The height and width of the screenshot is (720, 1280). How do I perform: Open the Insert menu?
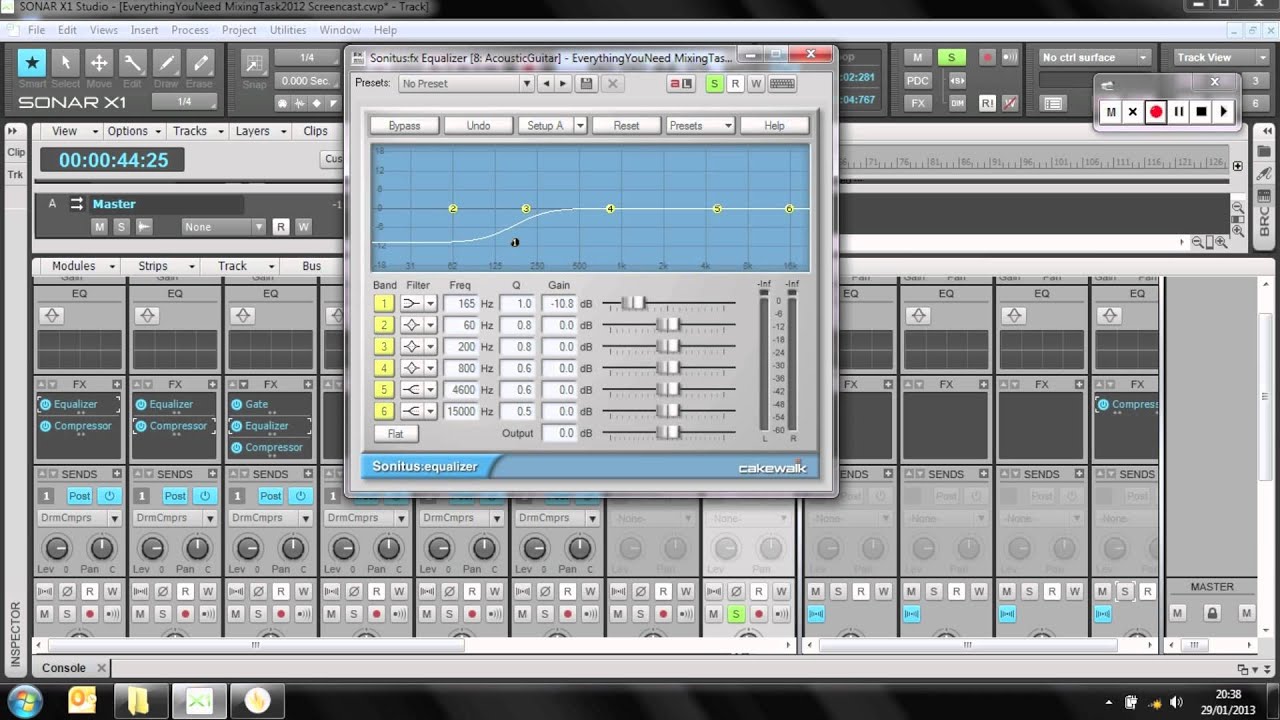144,30
